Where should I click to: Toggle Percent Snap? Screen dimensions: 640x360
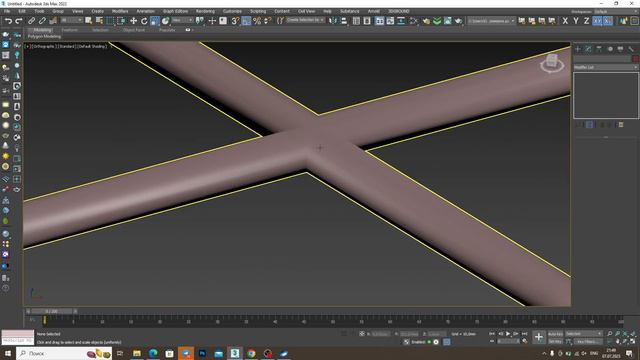click(257, 21)
